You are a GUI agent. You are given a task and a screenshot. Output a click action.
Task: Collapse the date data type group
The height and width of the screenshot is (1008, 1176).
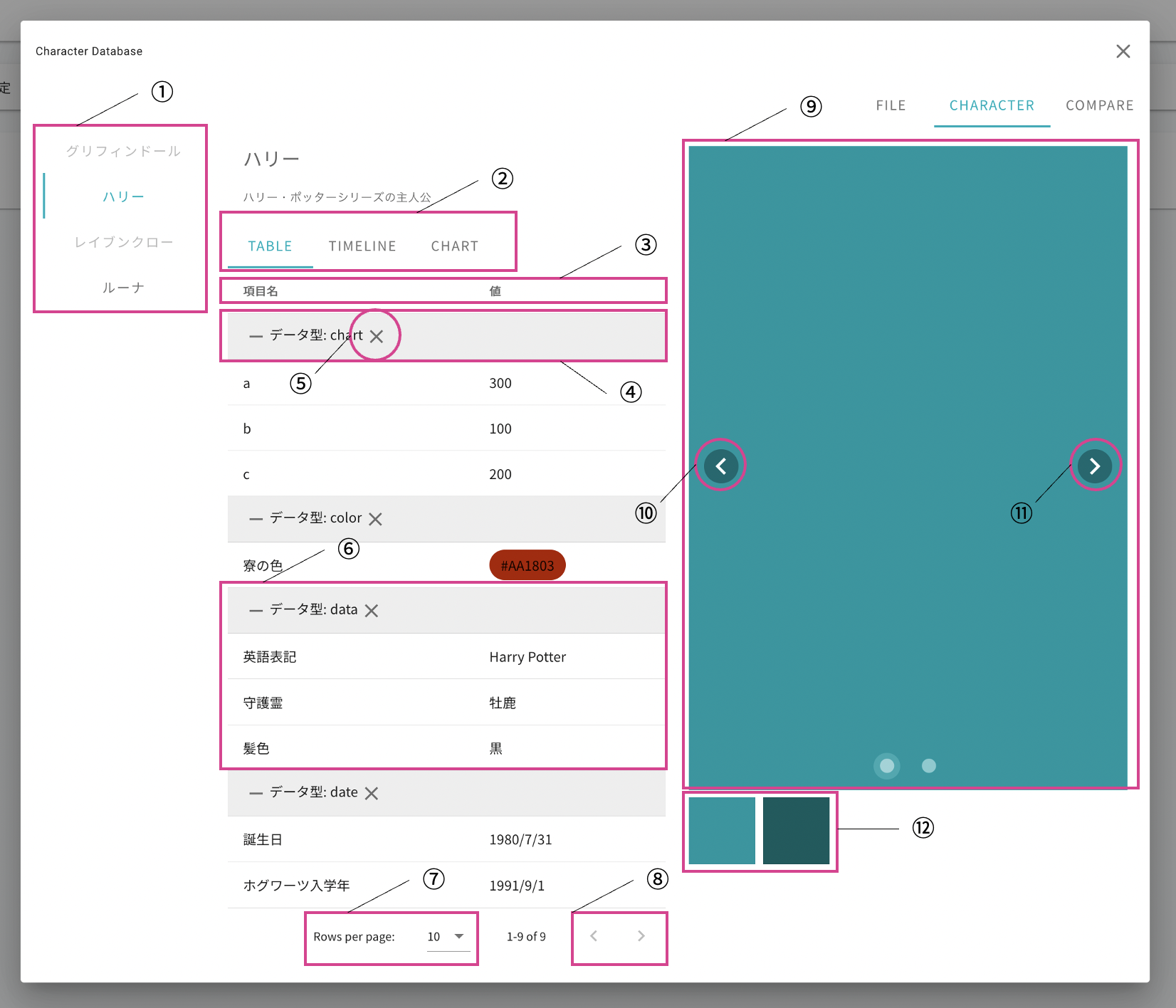(256, 793)
